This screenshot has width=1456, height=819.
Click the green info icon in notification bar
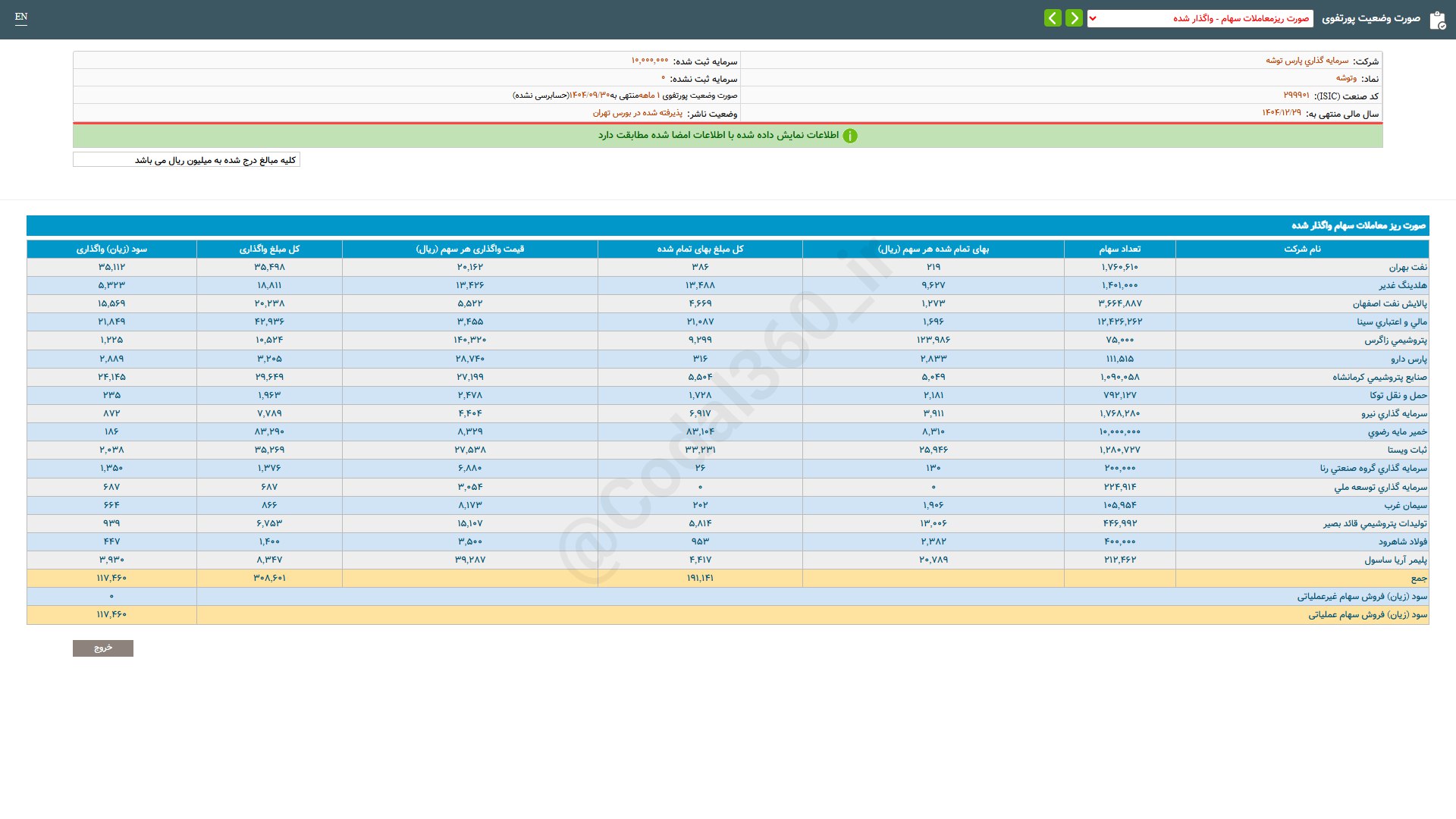click(850, 136)
